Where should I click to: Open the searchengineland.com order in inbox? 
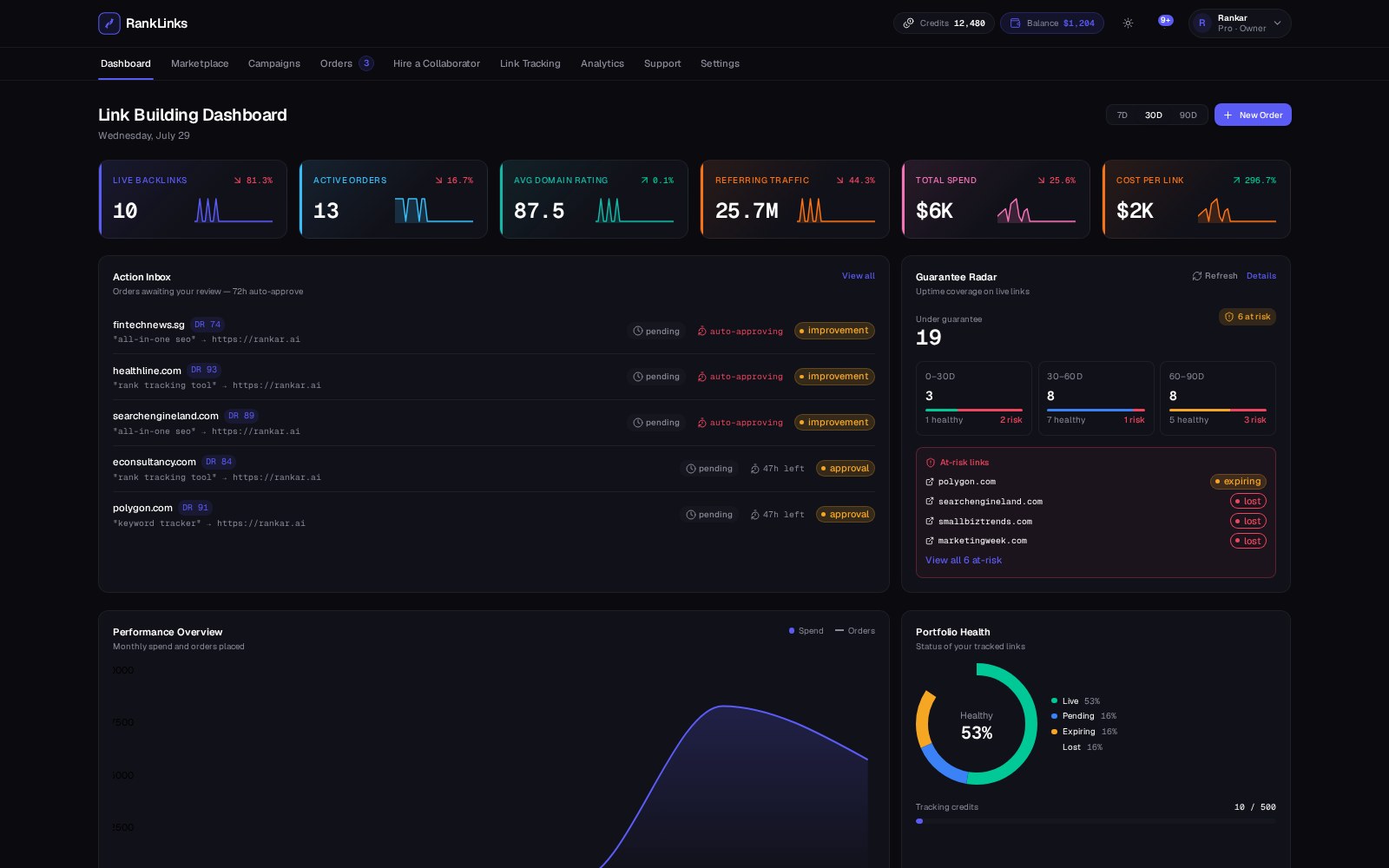(493, 423)
